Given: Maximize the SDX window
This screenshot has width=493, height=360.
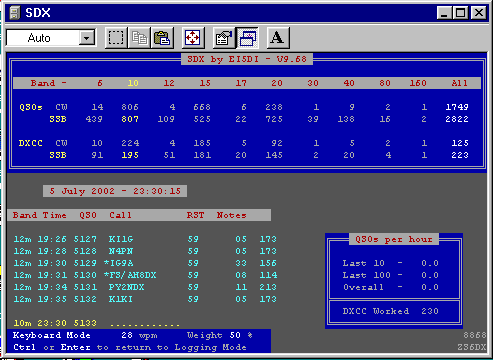Looking at the screenshot, I should pyautogui.click(x=461, y=13).
